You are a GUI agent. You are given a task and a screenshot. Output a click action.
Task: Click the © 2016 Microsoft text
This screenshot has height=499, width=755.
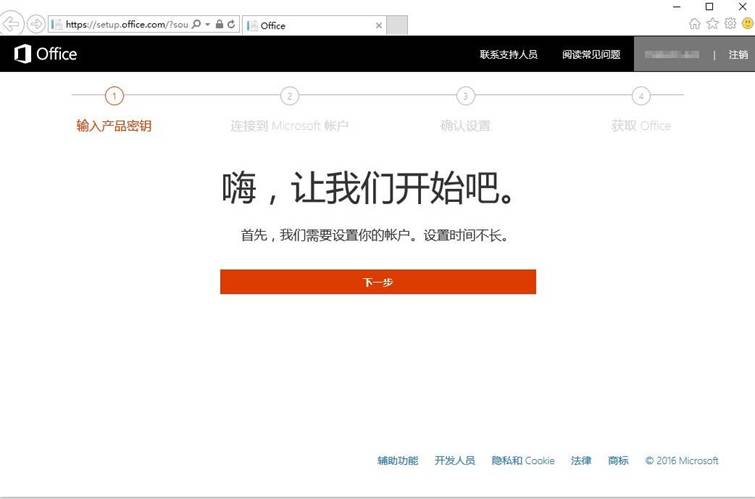click(682, 460)
